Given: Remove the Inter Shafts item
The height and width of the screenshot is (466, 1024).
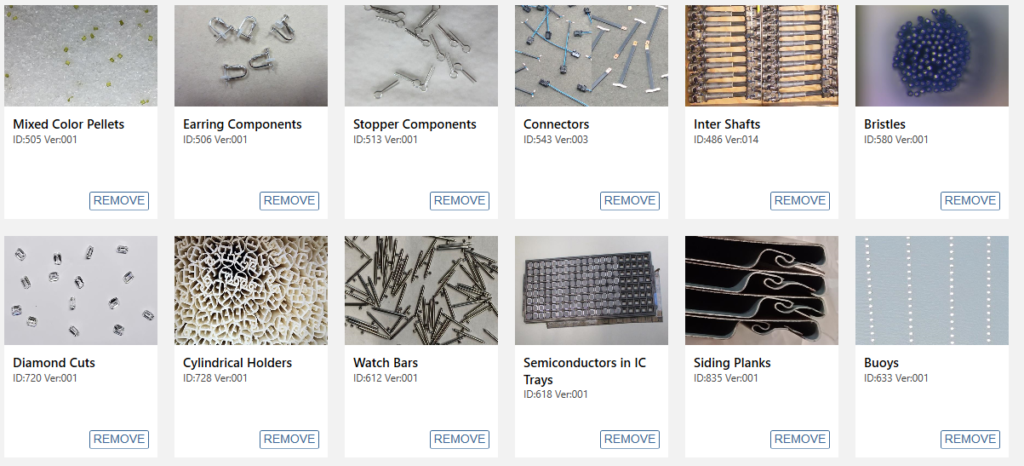Looking at the screenshot, I should click(x=800, y=201).
